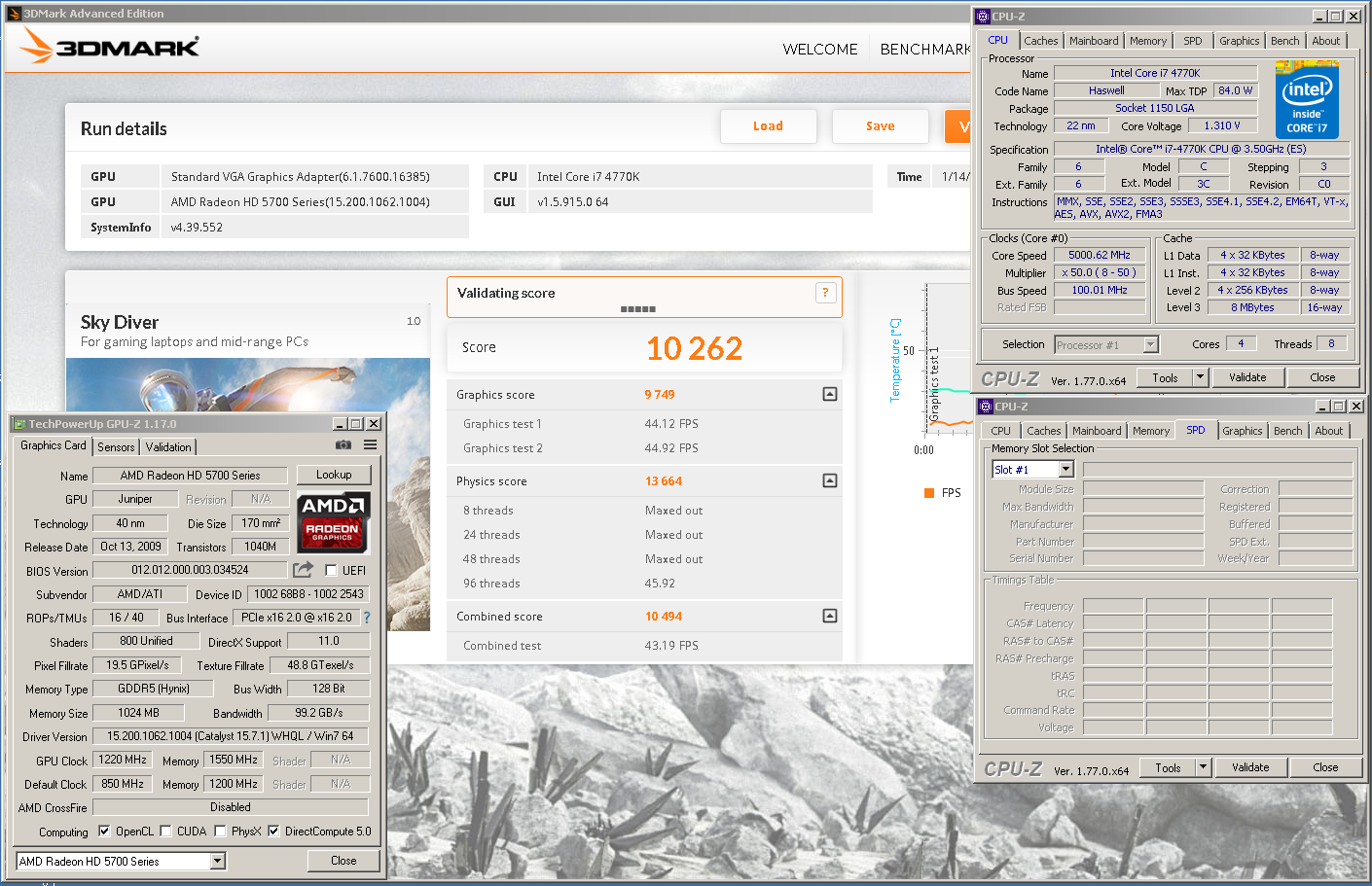The width and height of the screenshot is (1372, 886).
Task: Click the Driver Version value field
Action: 231,736
